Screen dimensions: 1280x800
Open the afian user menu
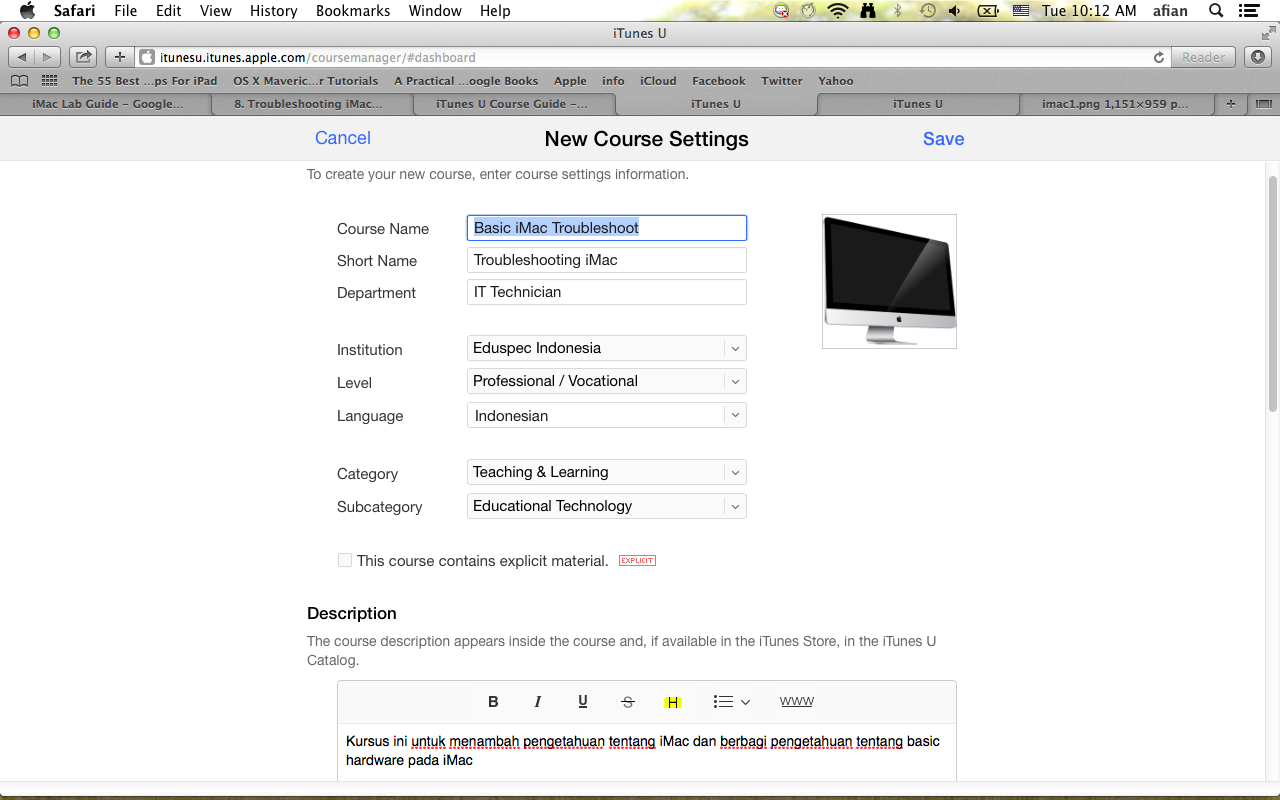coord(1169,11)
